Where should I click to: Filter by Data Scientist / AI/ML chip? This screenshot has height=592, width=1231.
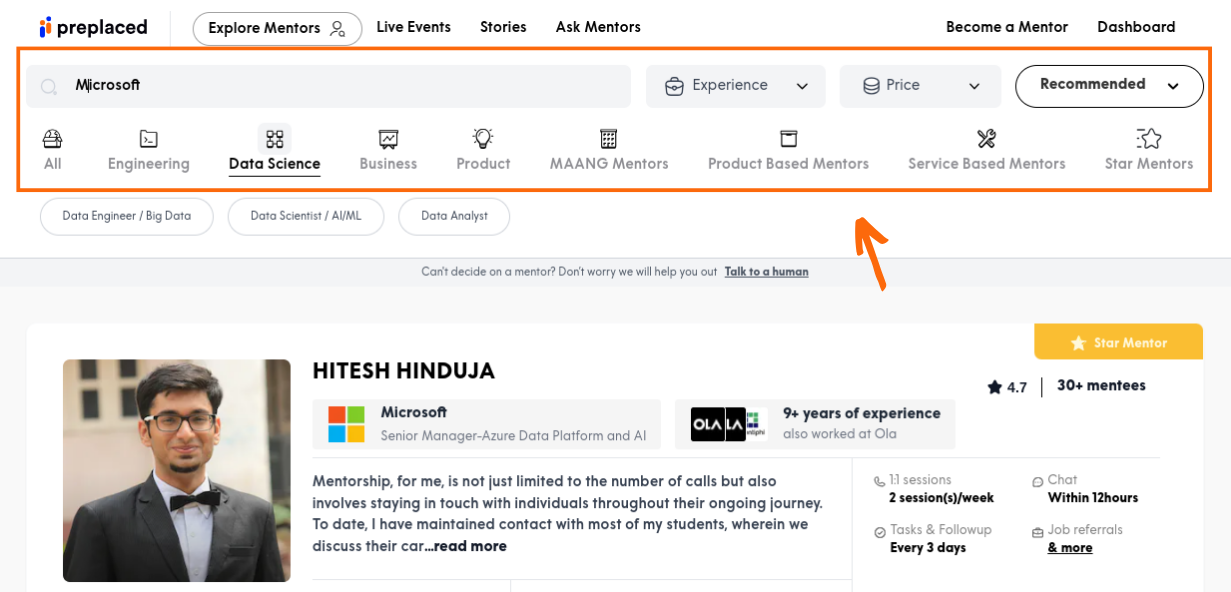click(306, 216)
